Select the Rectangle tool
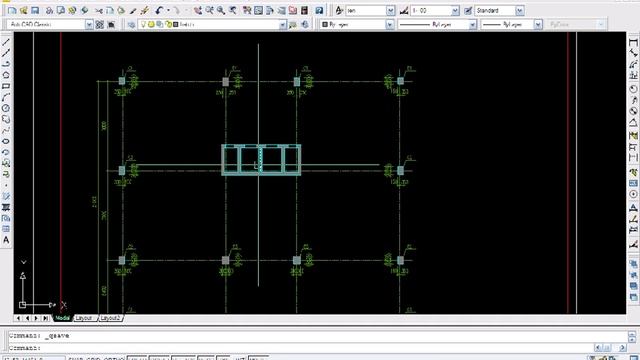This screenshot has height=360, width=640. click(6, 86)
